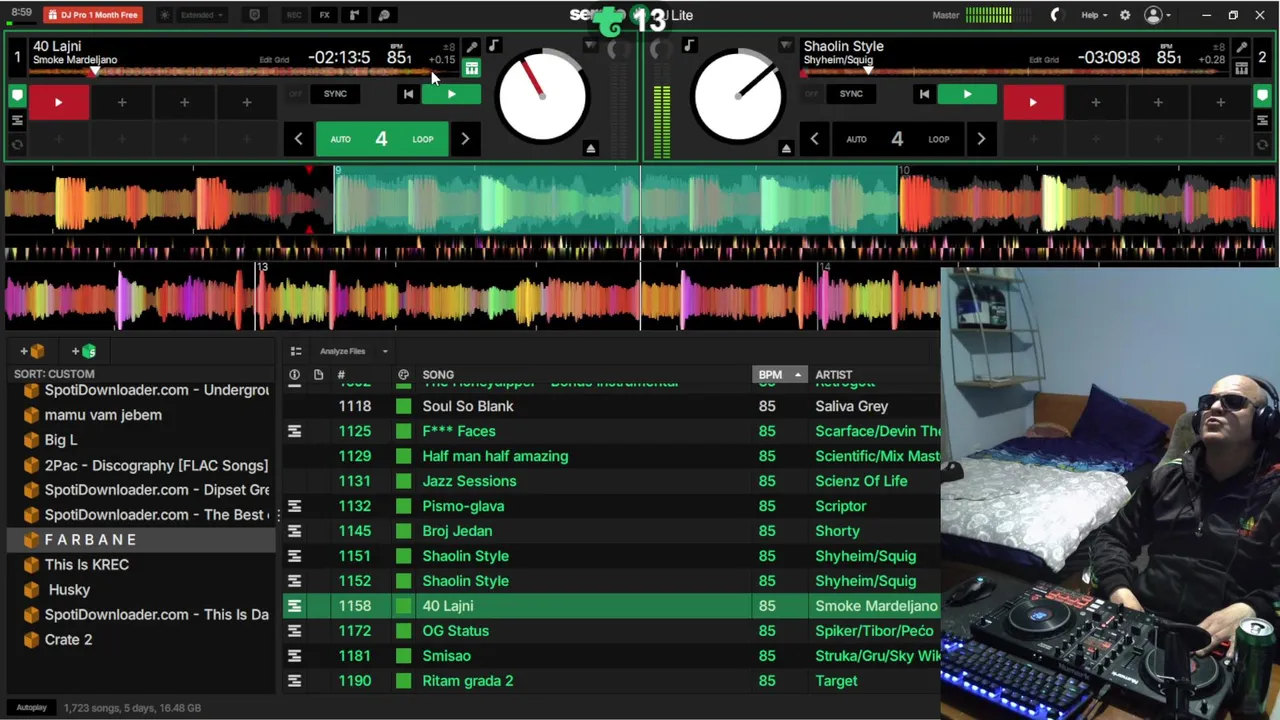The height and width of the screenshot is (720, 1280).
Task: Select song Jazz Sessions row
Action: click(611, 481)
